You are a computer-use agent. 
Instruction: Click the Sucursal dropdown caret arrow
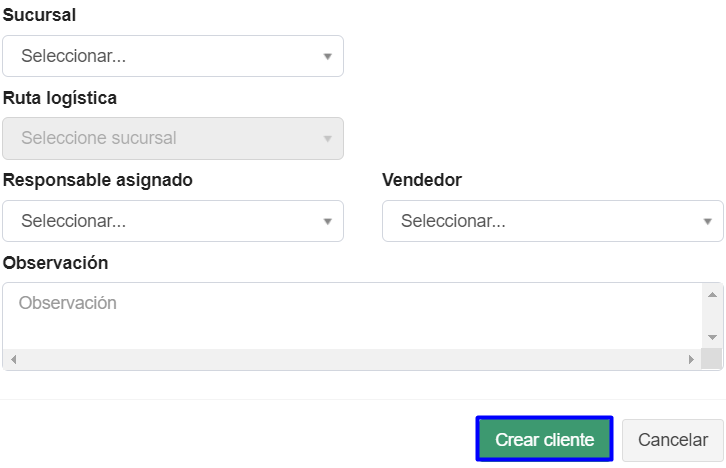click(x=327, y=57)
